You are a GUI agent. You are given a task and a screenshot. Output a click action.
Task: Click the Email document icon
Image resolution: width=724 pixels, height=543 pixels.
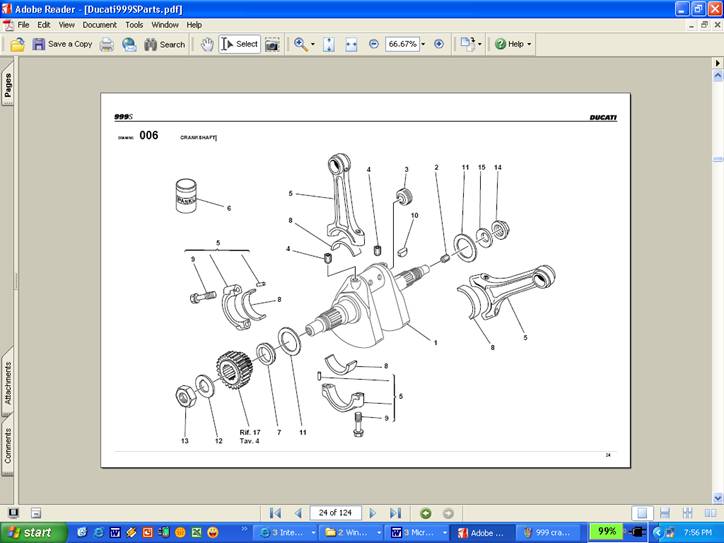[x=129, y=44]
